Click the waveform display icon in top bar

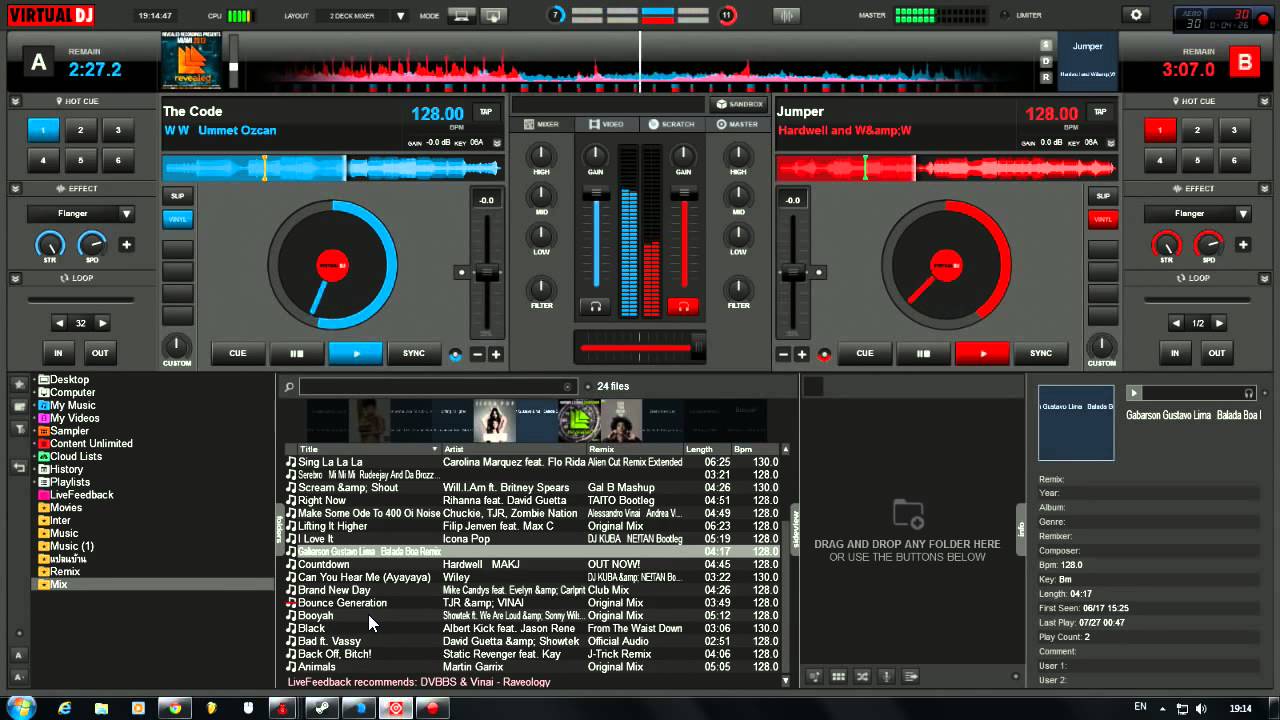point(788,15)
